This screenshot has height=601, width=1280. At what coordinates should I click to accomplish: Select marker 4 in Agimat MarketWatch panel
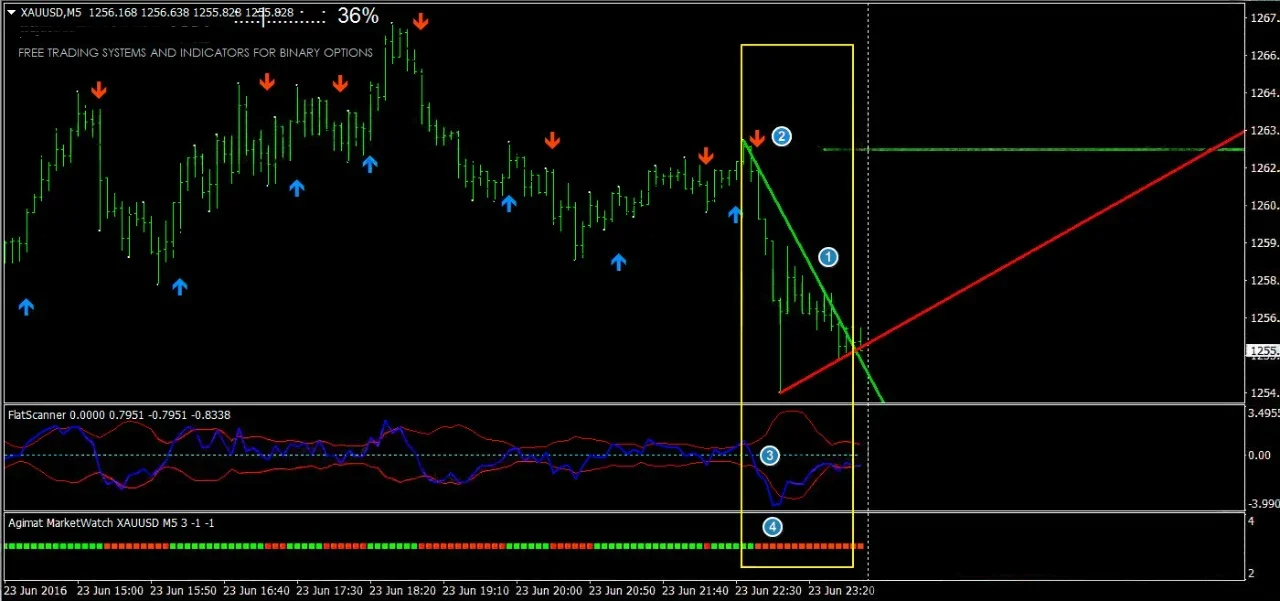(772, 527)
